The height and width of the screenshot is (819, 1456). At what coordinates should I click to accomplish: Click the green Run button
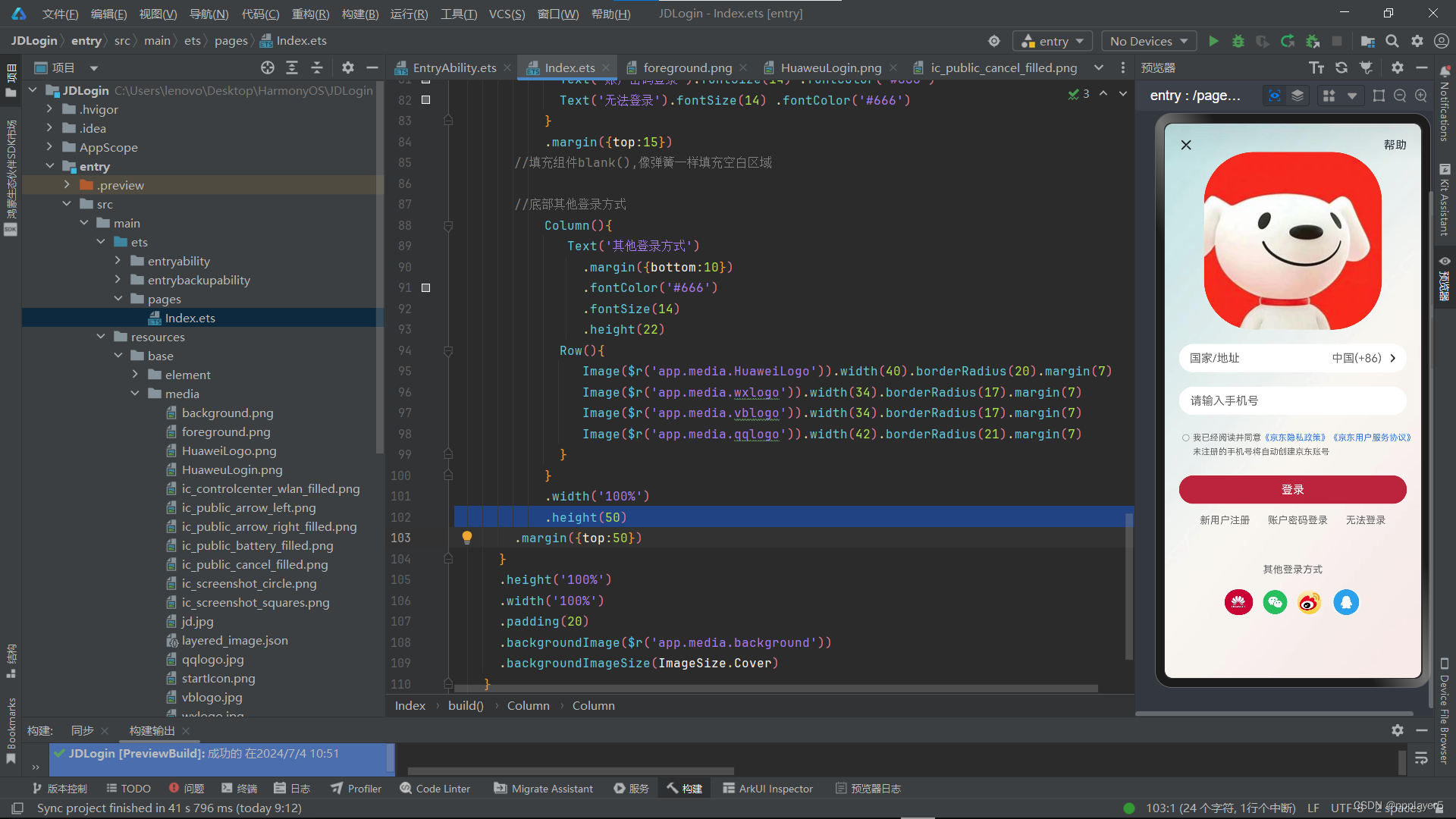pos(1213,41)
